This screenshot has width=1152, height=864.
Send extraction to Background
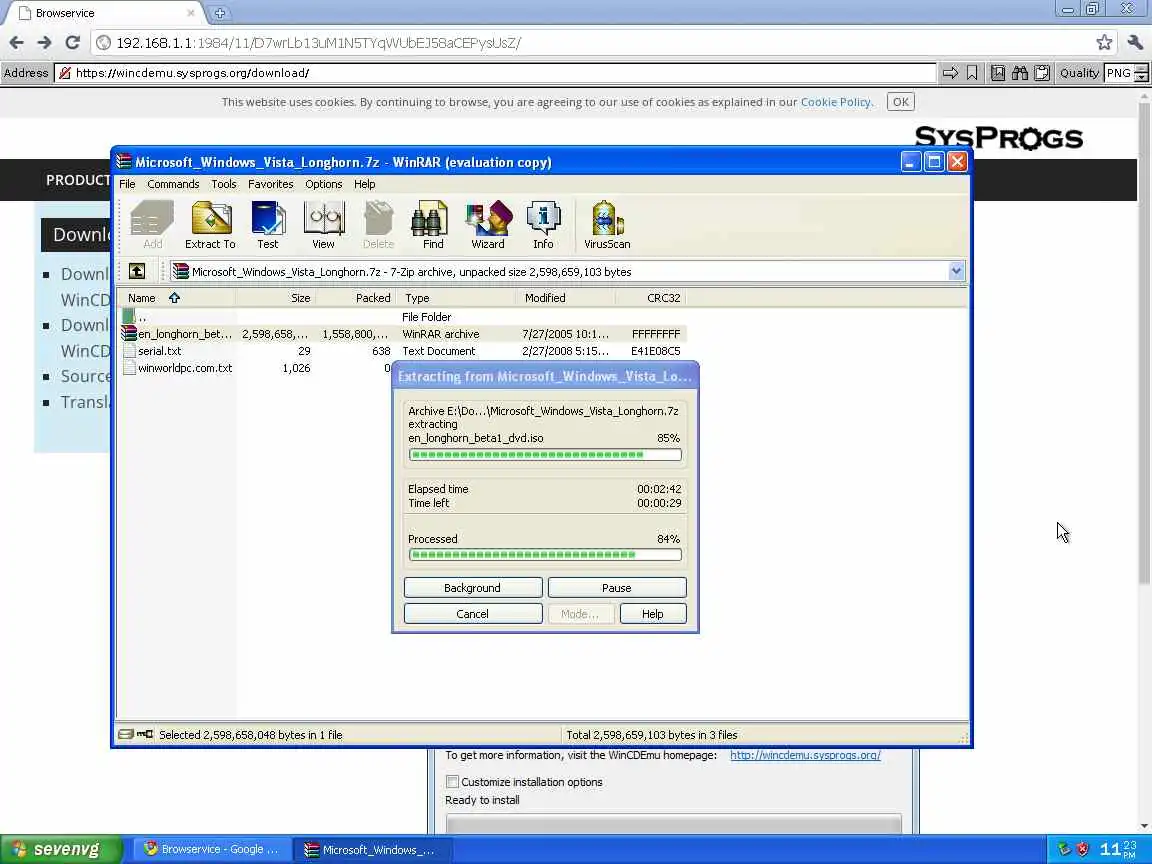[472, 588]
